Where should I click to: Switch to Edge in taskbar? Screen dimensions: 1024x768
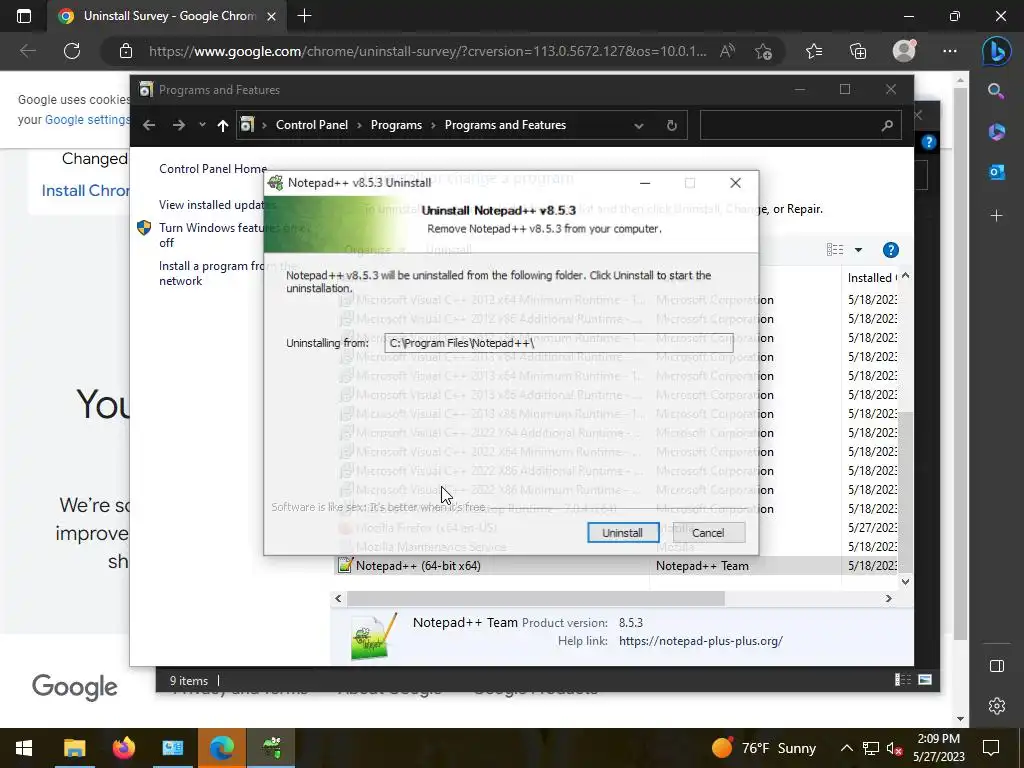222,748
